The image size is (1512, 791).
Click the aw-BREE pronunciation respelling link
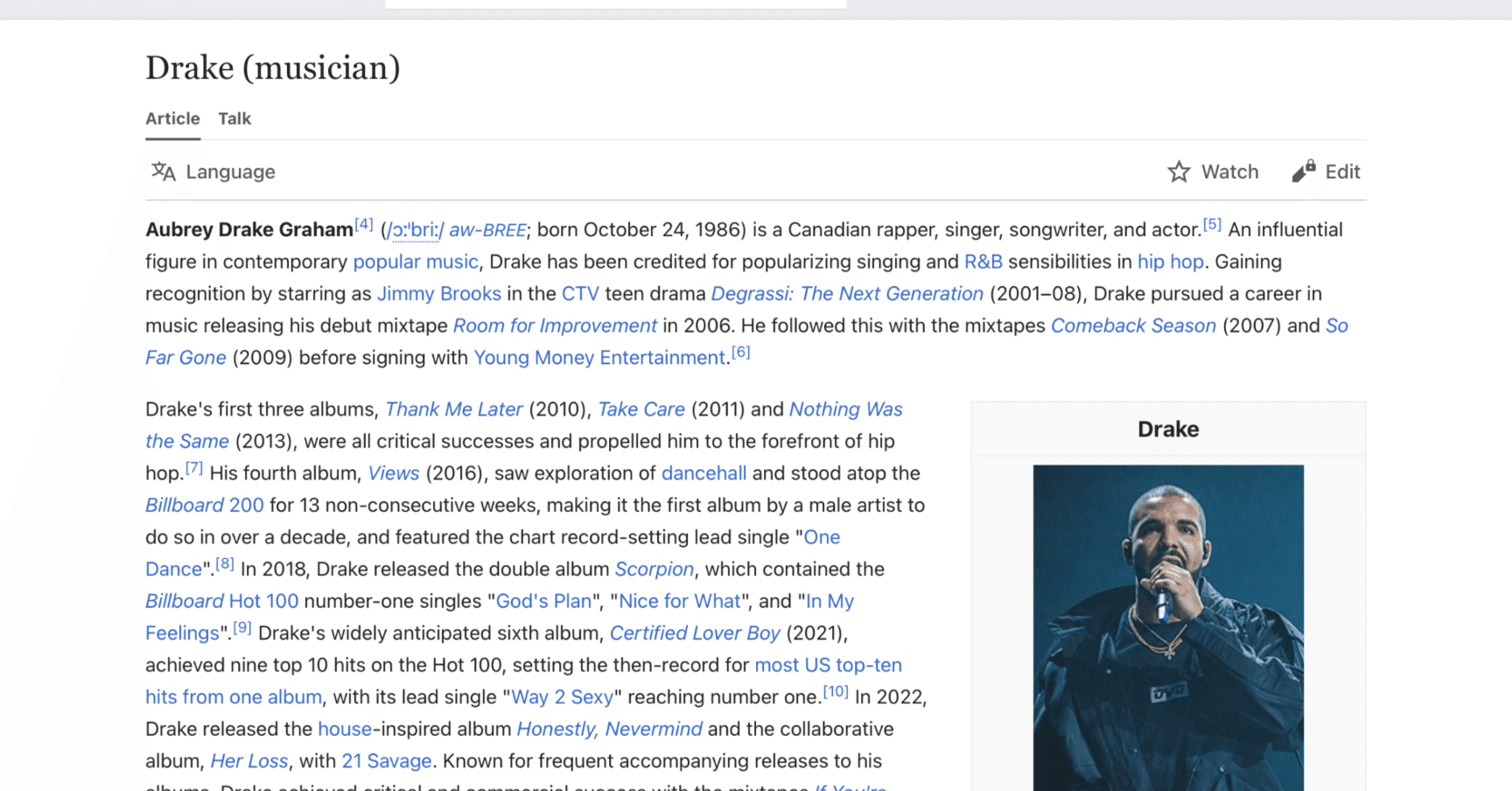(487, 229)
